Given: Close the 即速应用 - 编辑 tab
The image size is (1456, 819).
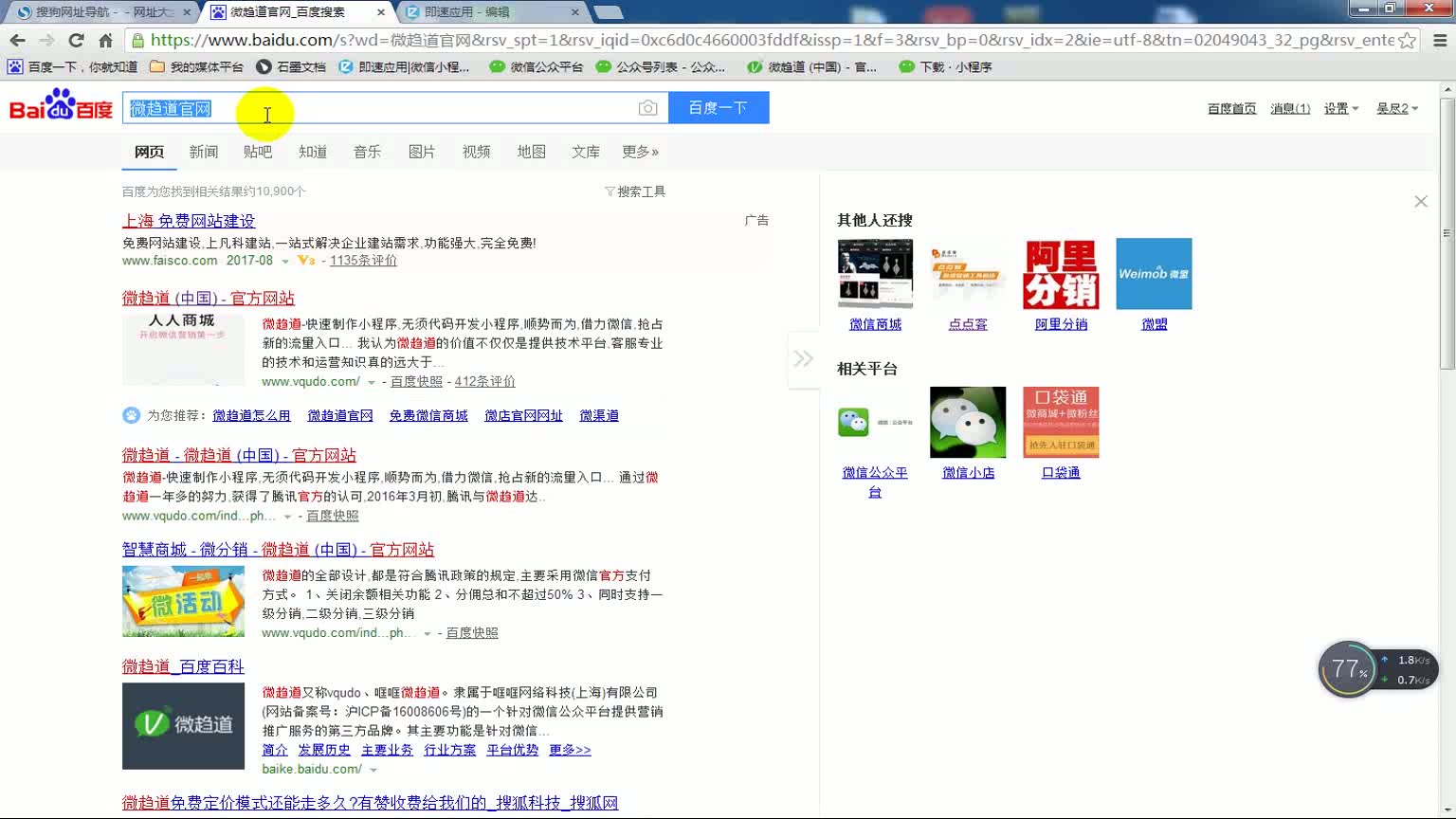Looking at the screenshot, I should (x=574, y=12).
